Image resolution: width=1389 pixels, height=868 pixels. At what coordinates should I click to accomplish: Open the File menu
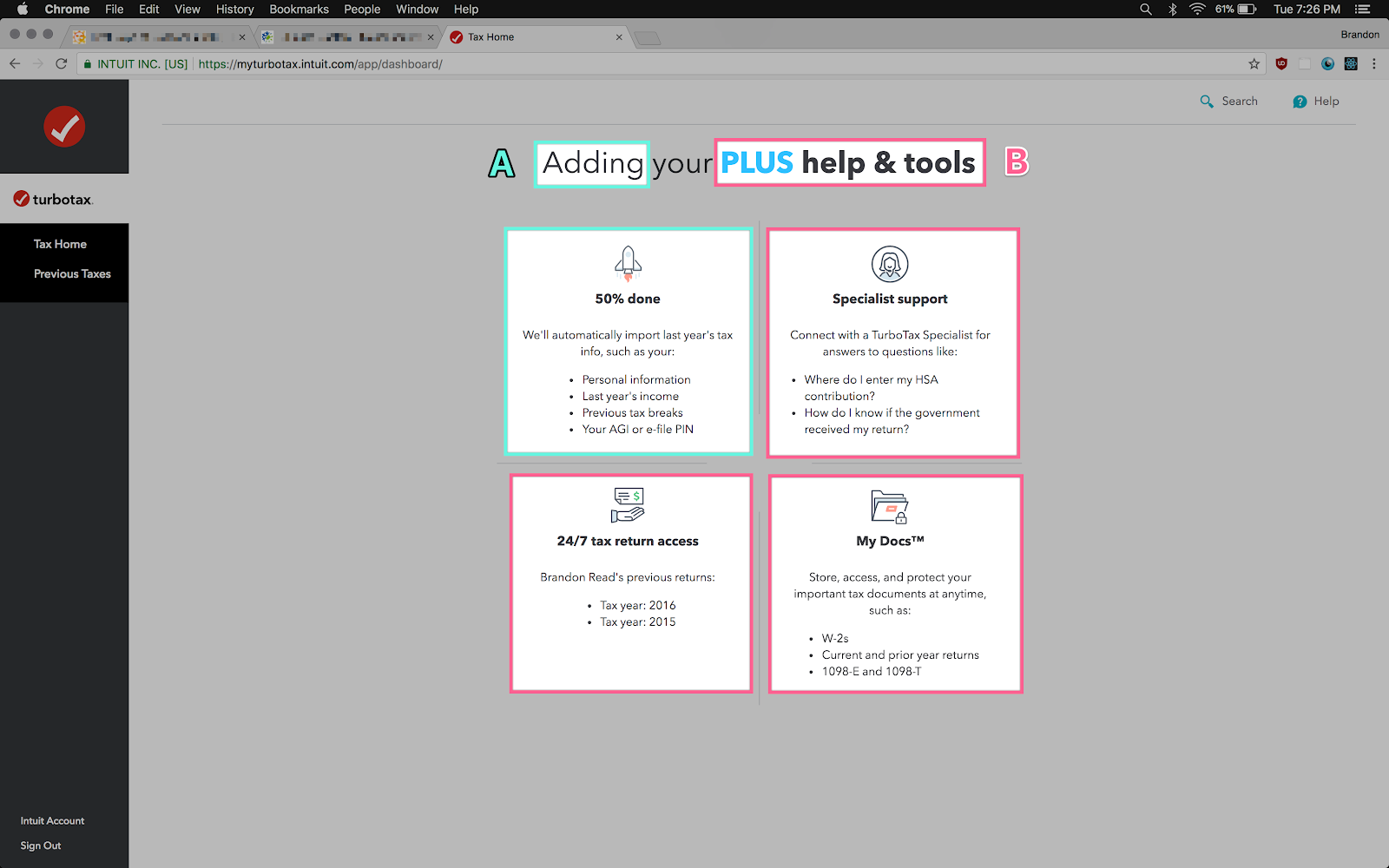click(114, 9)
